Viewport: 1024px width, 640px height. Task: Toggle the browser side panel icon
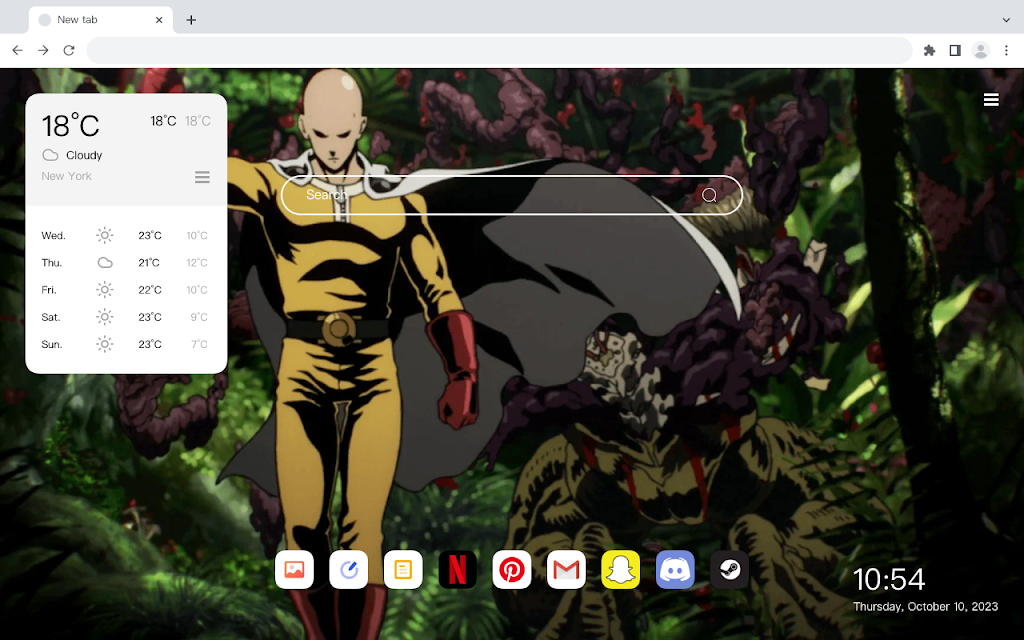coord(955,50)
